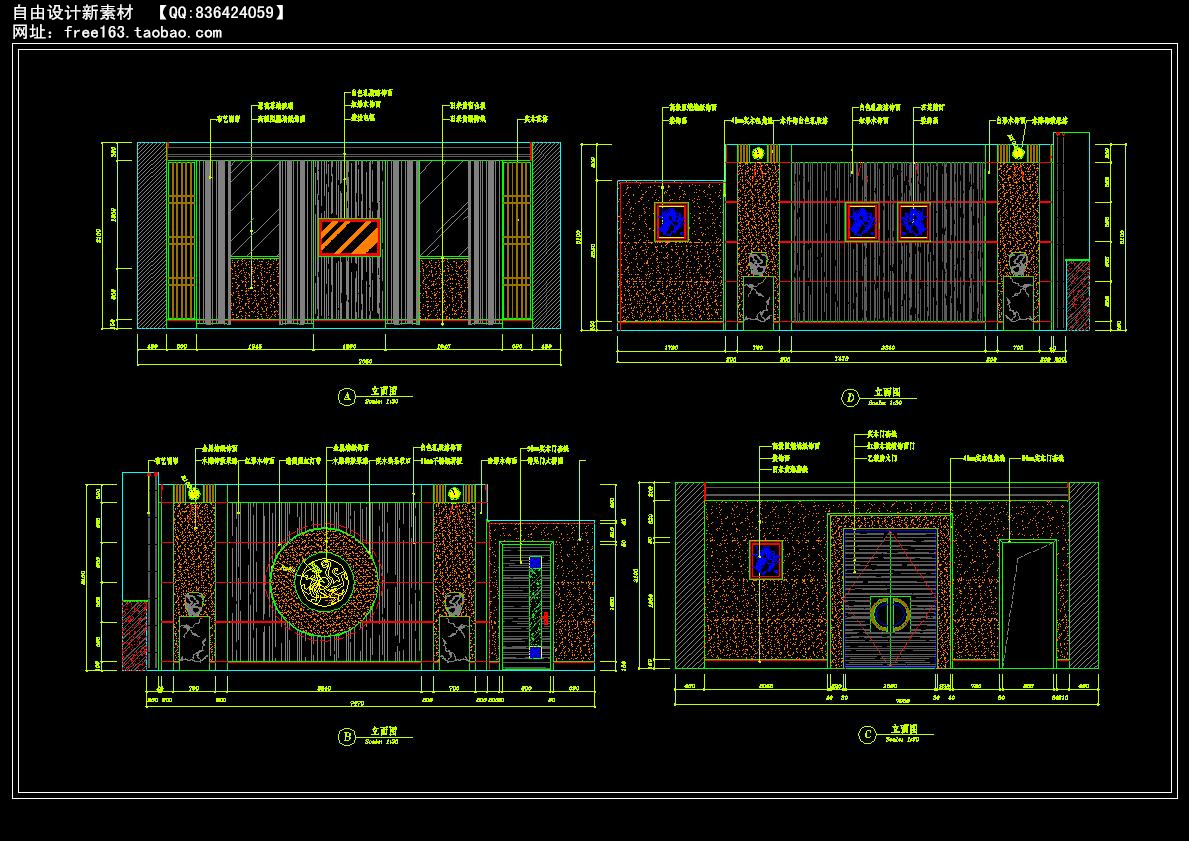This screenshot has width=1189, height=841.
Task: Click the circled C elevation marker
Action: coord(867,734)
